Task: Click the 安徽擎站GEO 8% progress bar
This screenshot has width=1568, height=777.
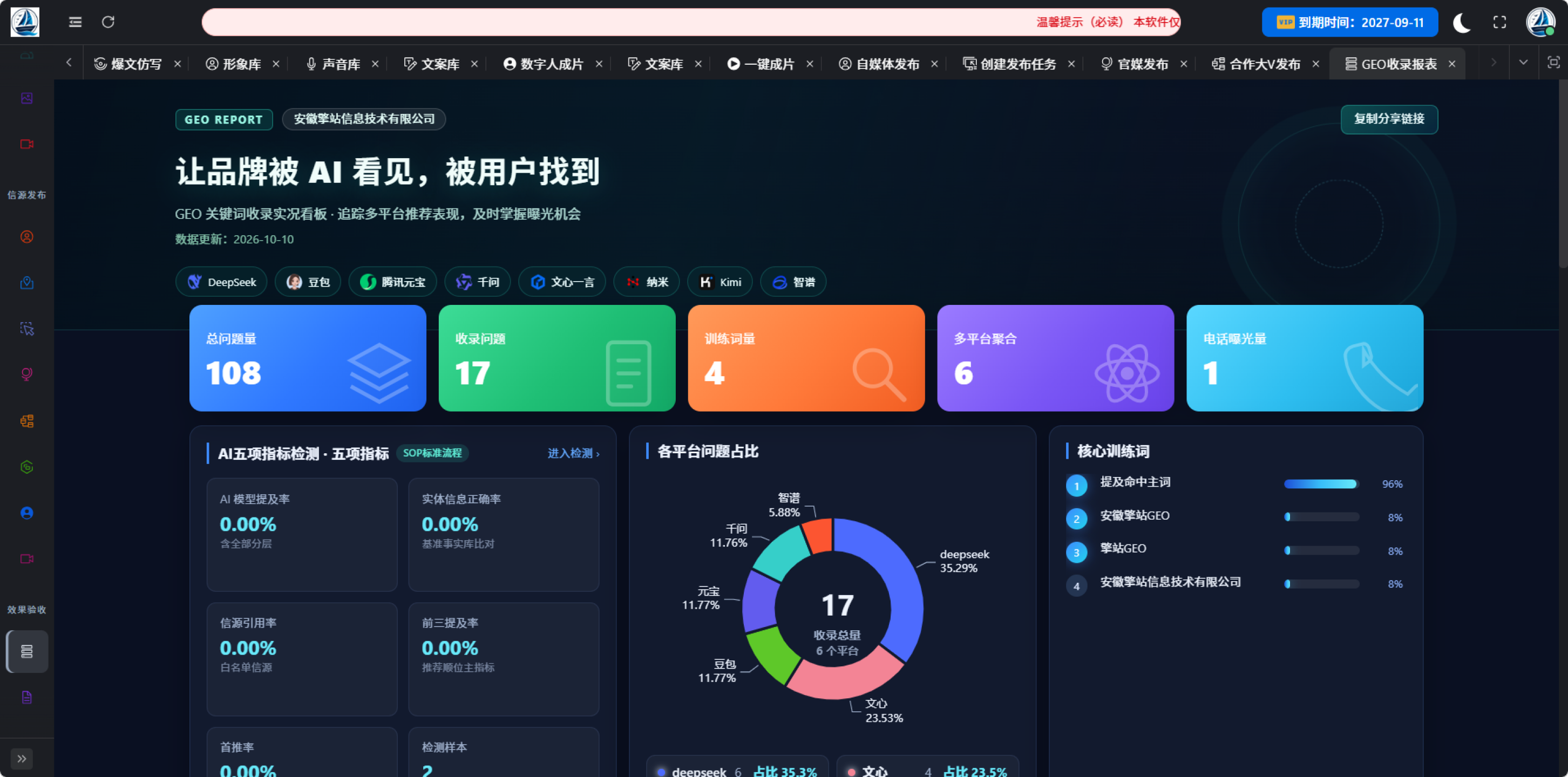Action: click(1321, 518)
